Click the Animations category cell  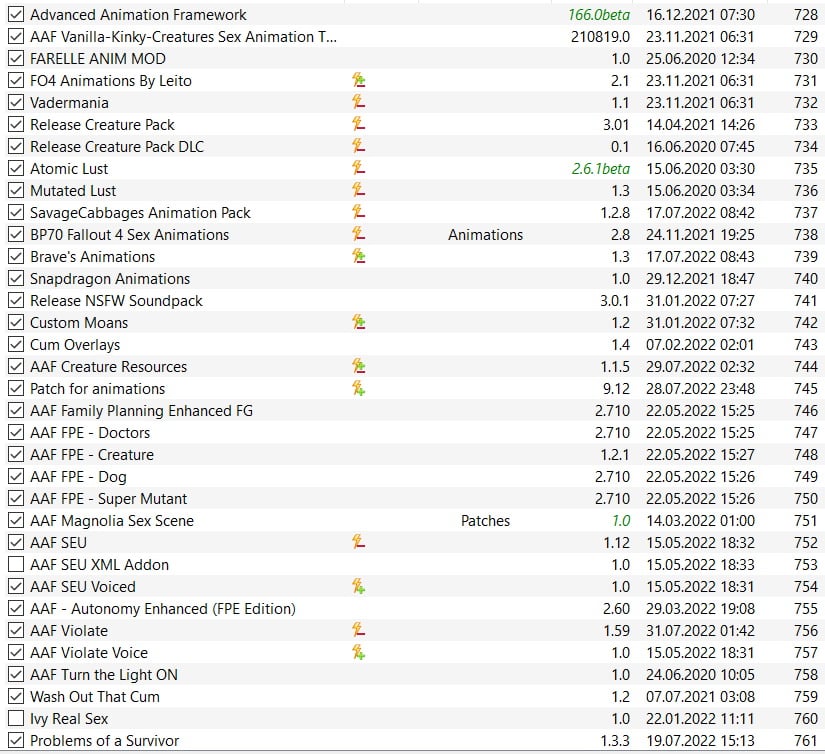pyautogui.click(x=485, y=235)
